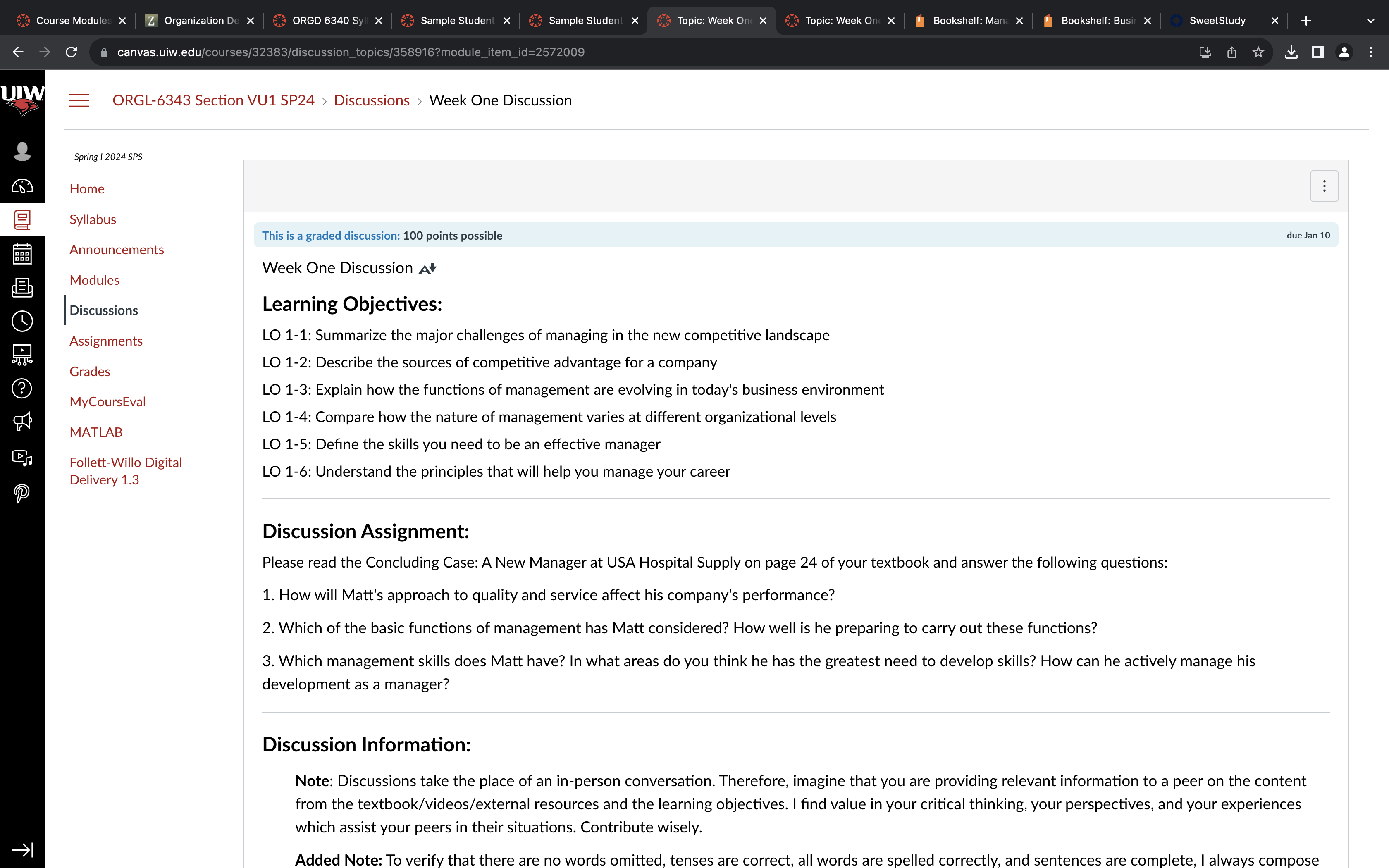Expand the browser tab search chevron
The image size is (1389, 868).
point(1371,21)
